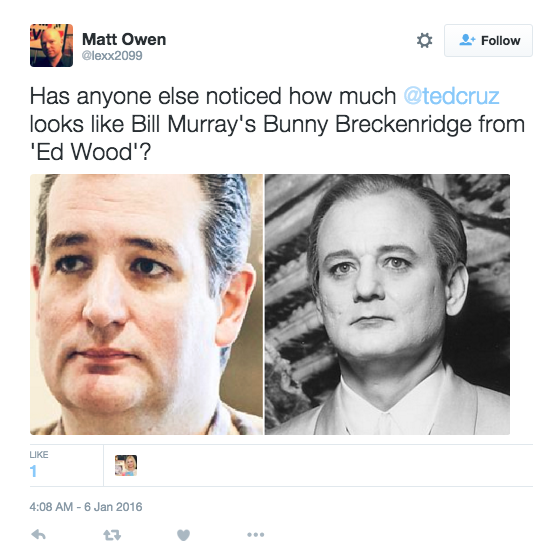
Task: Click the reply arrow icon
Action: click(39, 534)
